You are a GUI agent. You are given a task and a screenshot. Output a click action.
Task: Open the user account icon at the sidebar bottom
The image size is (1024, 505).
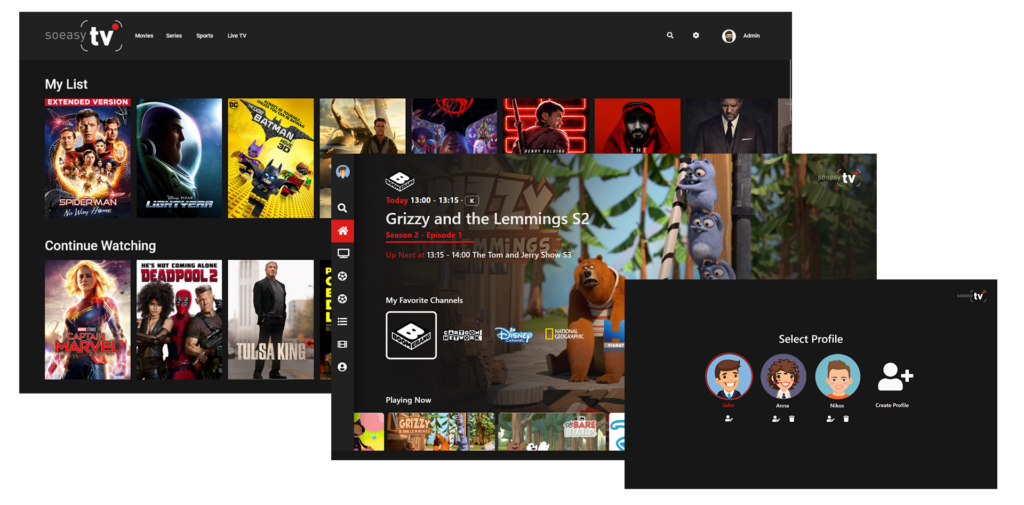pyautogui.click(x=342, y=367)
